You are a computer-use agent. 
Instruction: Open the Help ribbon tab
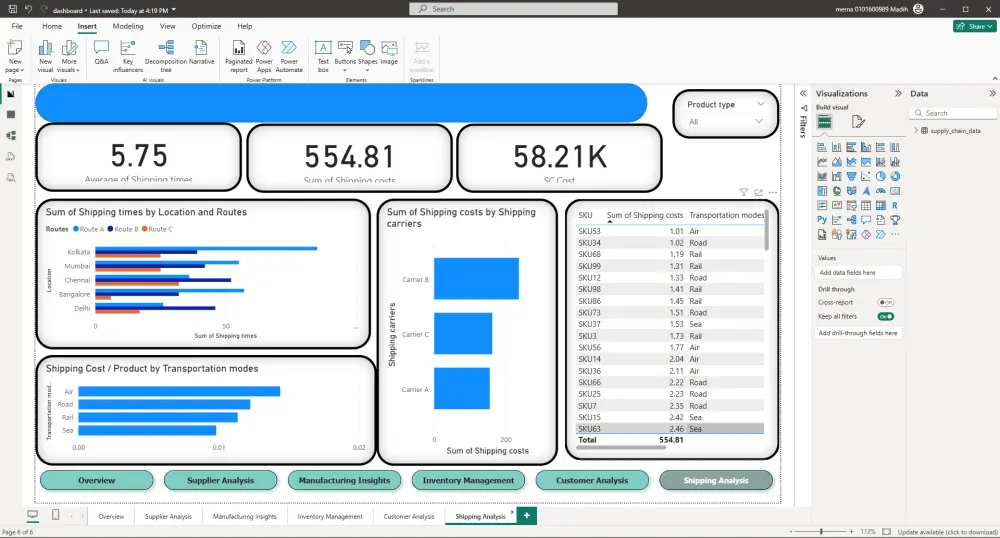[245, 26]
